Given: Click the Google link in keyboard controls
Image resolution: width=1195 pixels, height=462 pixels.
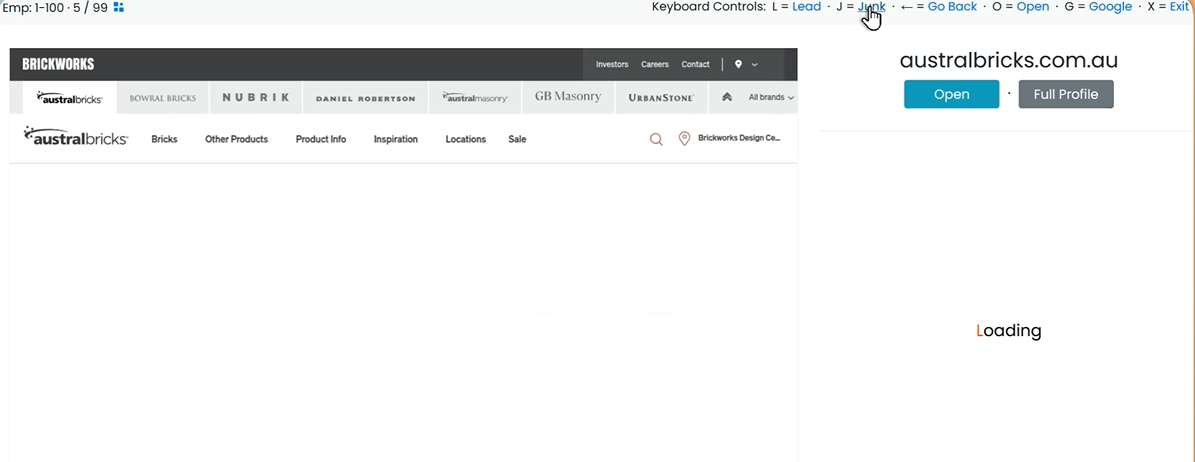Looking at the screenshot, I should (x=1110, y=7).
